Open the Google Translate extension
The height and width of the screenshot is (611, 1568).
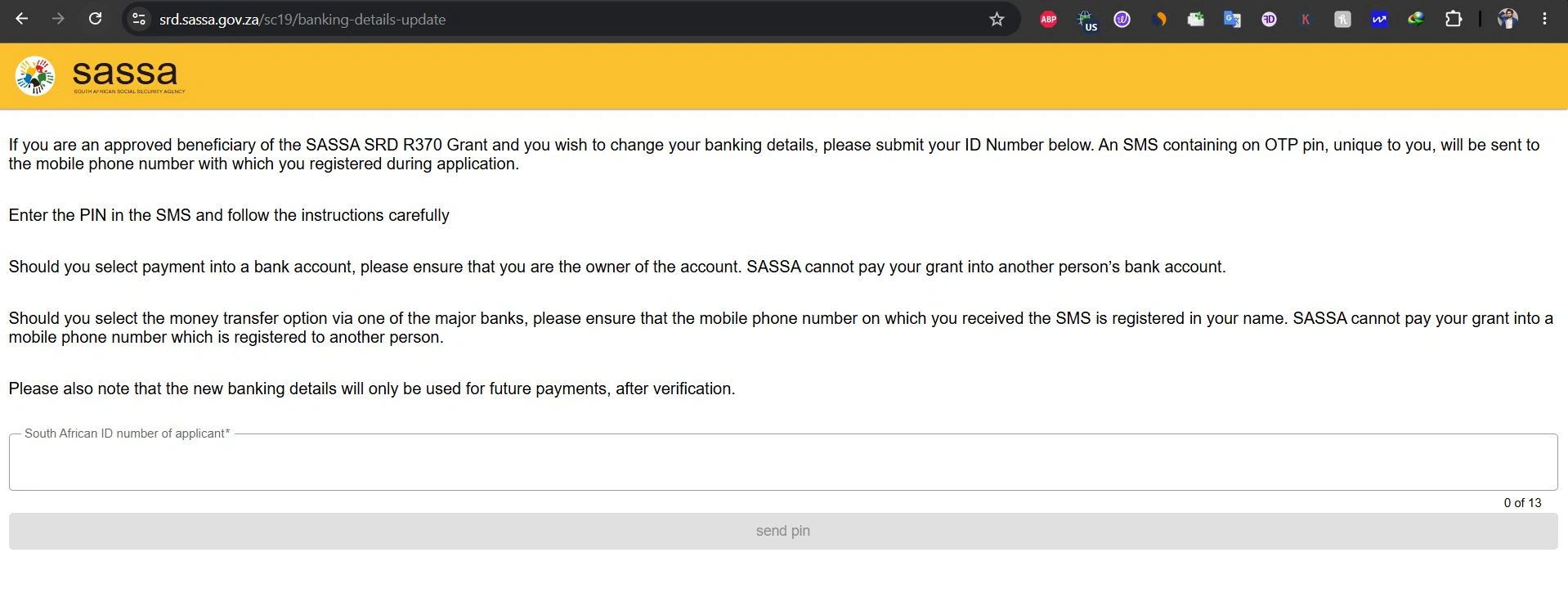[x=1232, y=19]
